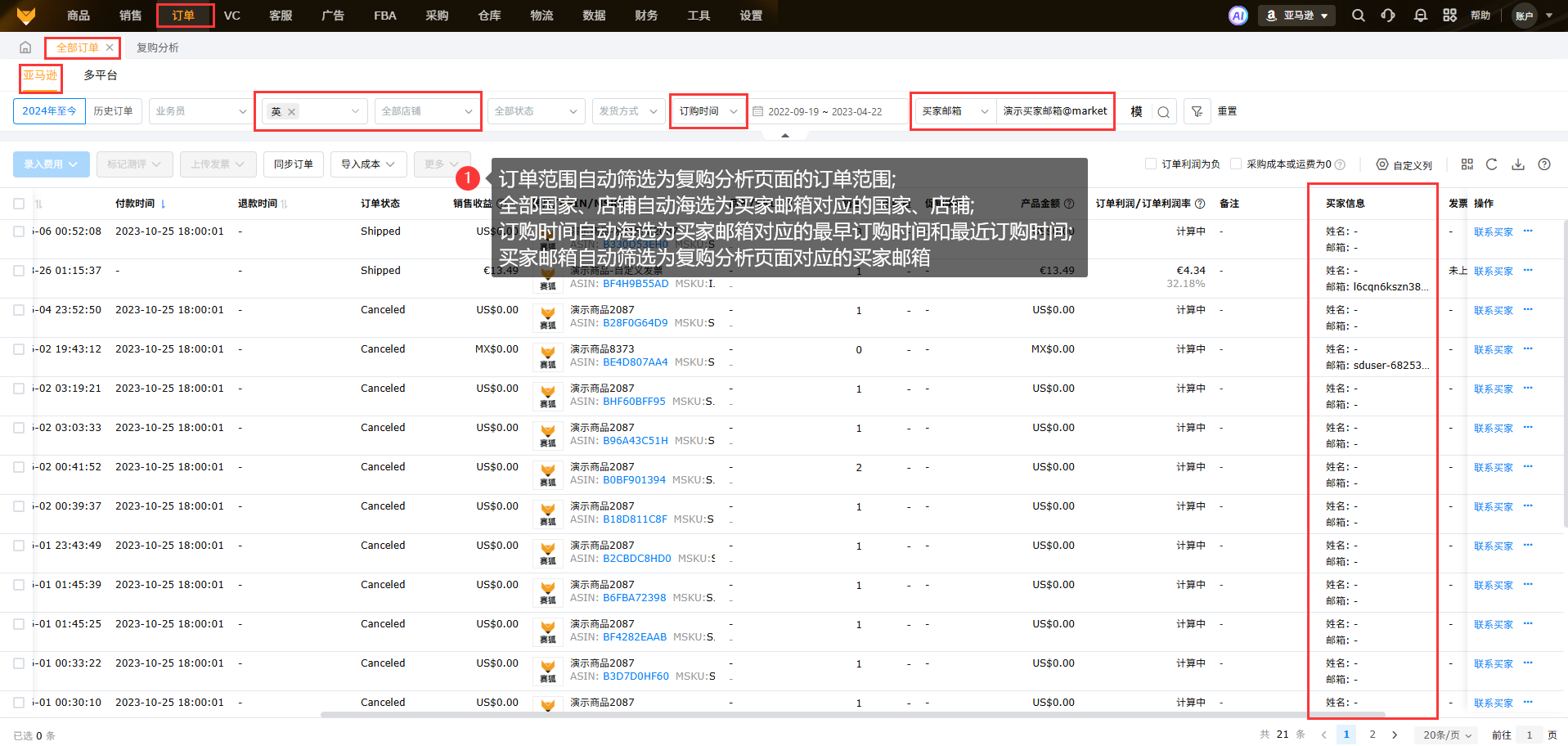Go to next page arrow

(1395, 735)
